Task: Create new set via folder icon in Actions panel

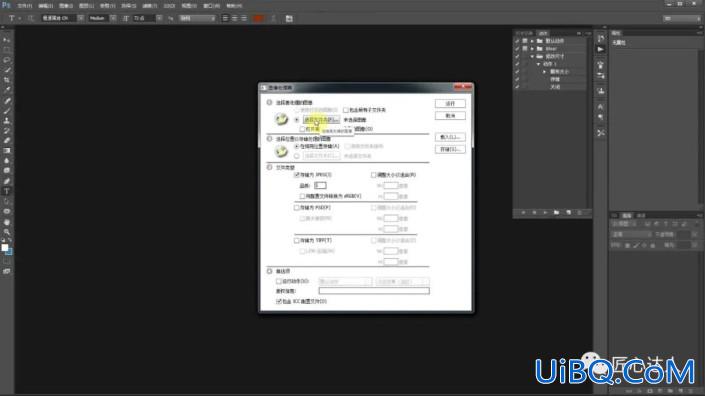Action: 557,212
